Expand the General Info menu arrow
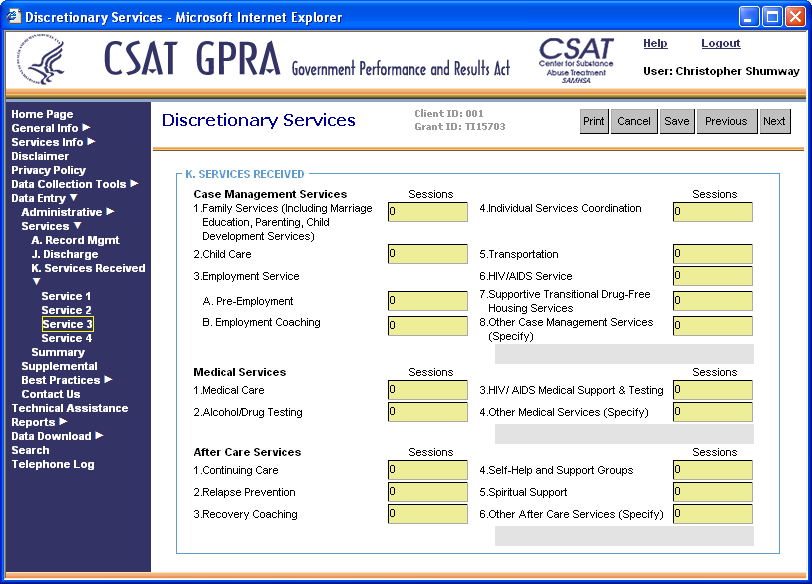The image size is (812, 584). (x=86, y=128)
